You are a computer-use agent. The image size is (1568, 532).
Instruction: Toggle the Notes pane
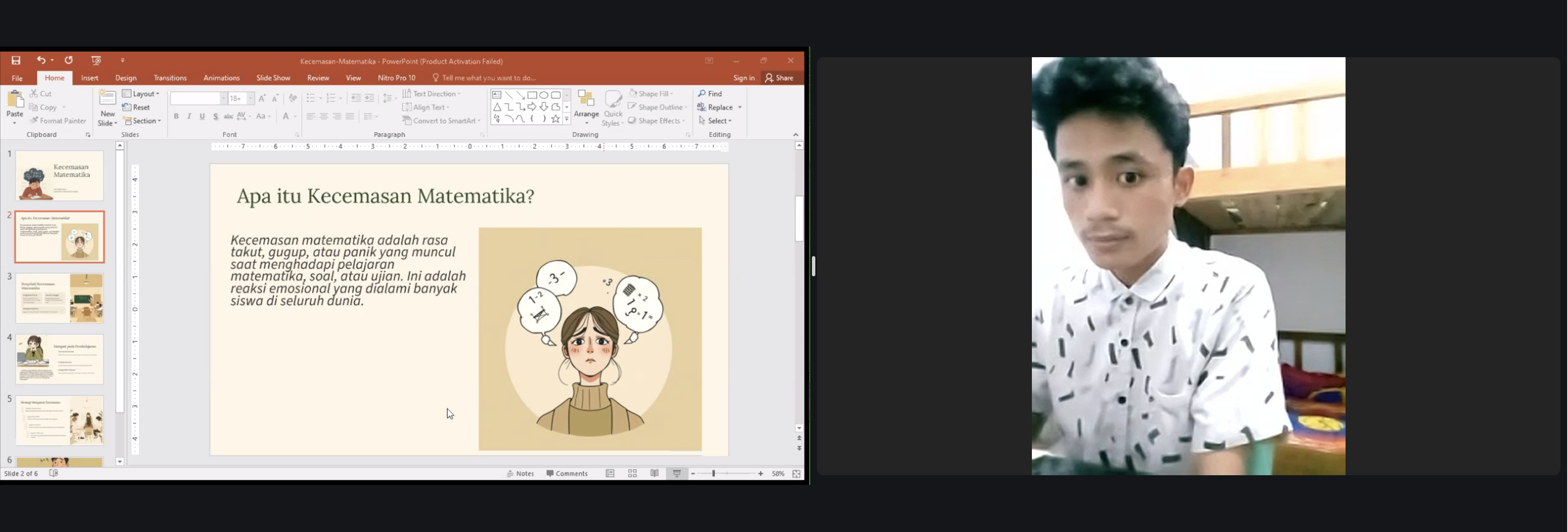[521, 474]
